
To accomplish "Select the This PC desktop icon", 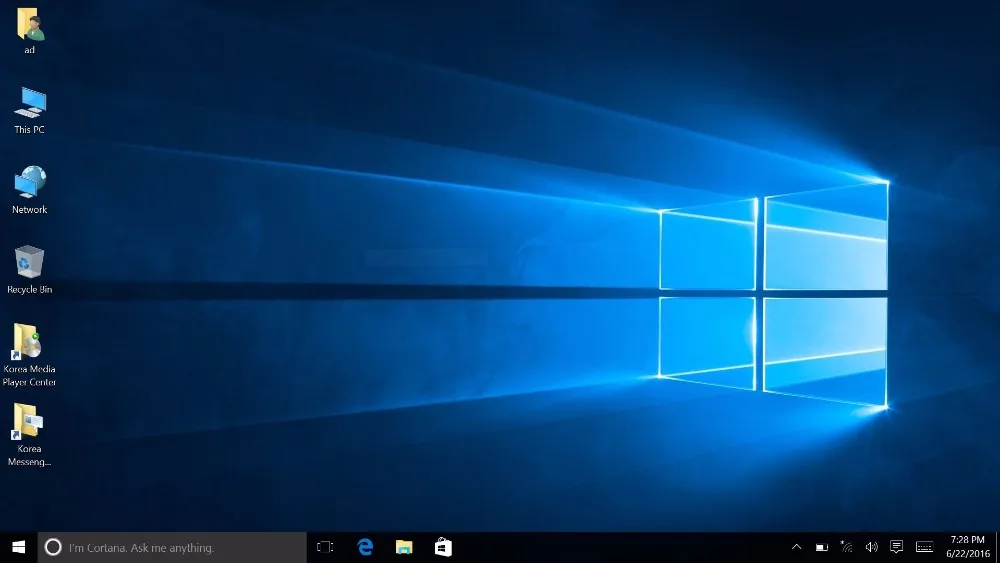I will (x=29, y=102).
